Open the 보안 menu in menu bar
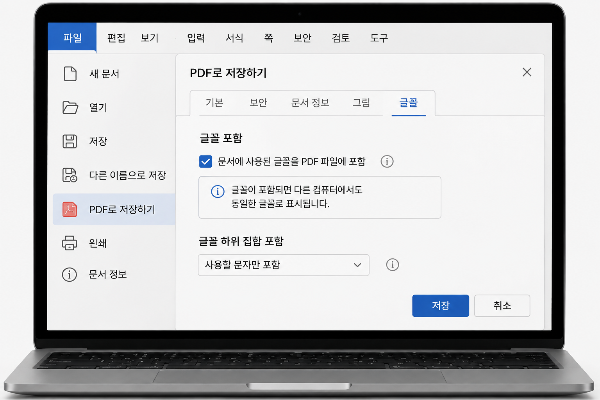This screenshot has height=400, width=600. point(302,38)
